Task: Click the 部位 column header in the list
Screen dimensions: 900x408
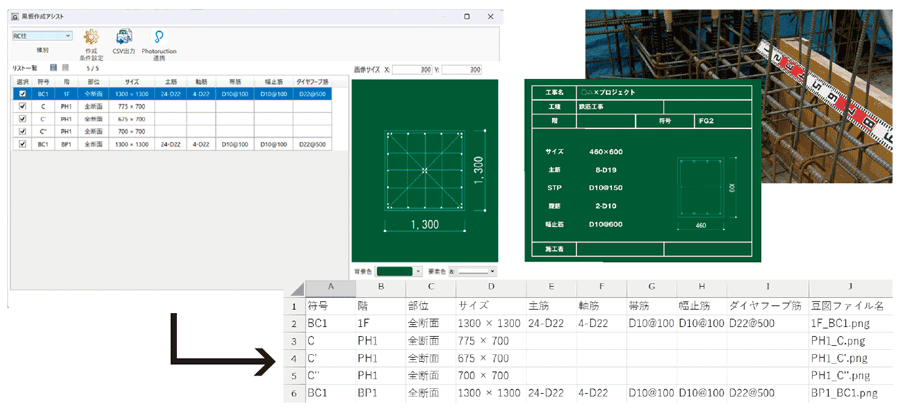Action: pyautogui.click(x=93, y=81)
